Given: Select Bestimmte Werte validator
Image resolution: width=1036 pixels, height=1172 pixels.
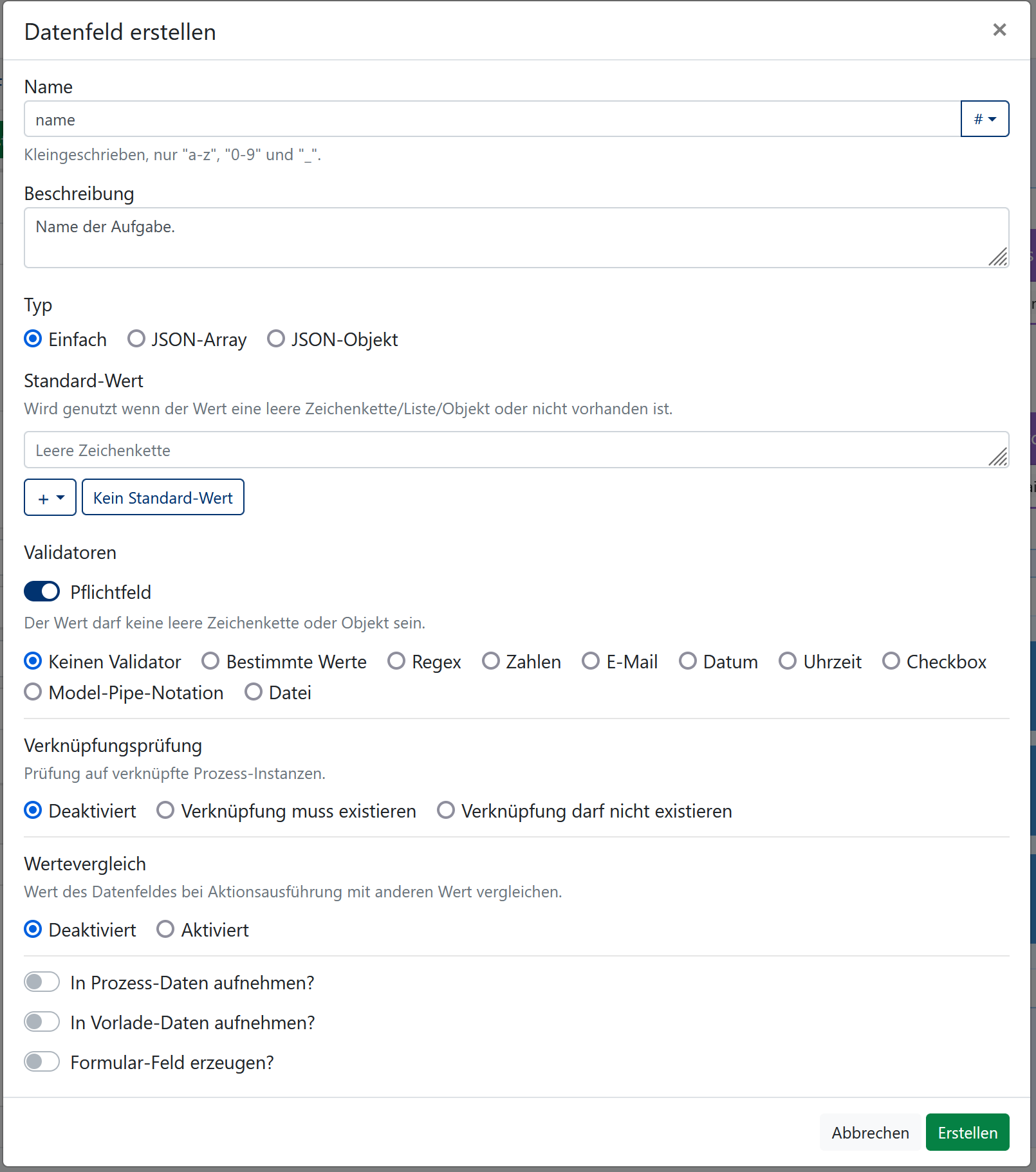Looking at the screenshot, I should (x=210, y=661).
